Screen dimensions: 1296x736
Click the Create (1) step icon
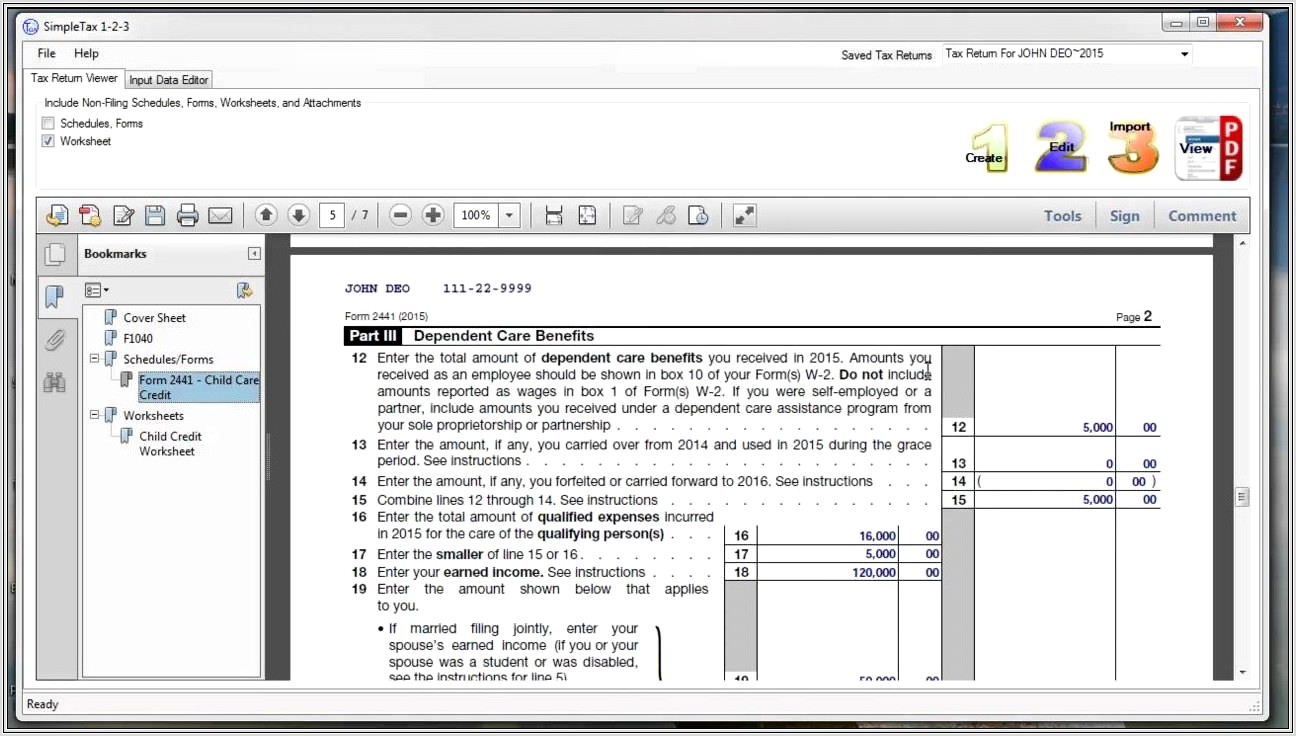click(x=988, y=149)
